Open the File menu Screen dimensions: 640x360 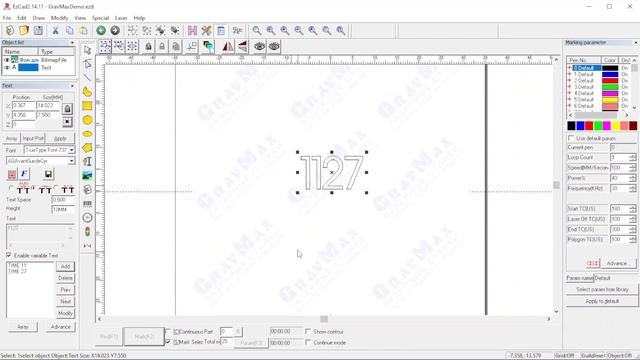click(7, 18)
